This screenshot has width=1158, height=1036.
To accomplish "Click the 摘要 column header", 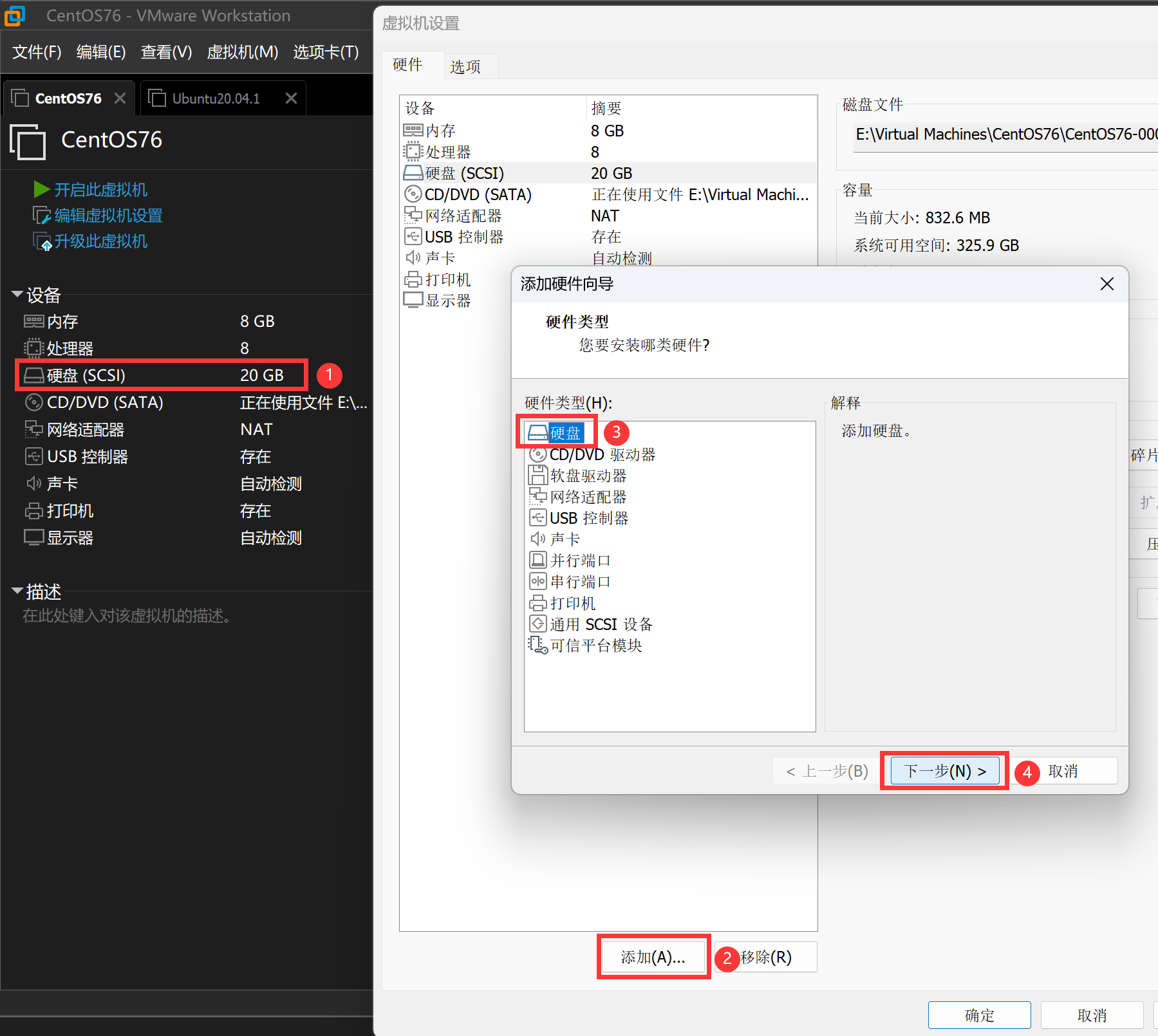I will [702, 108].
